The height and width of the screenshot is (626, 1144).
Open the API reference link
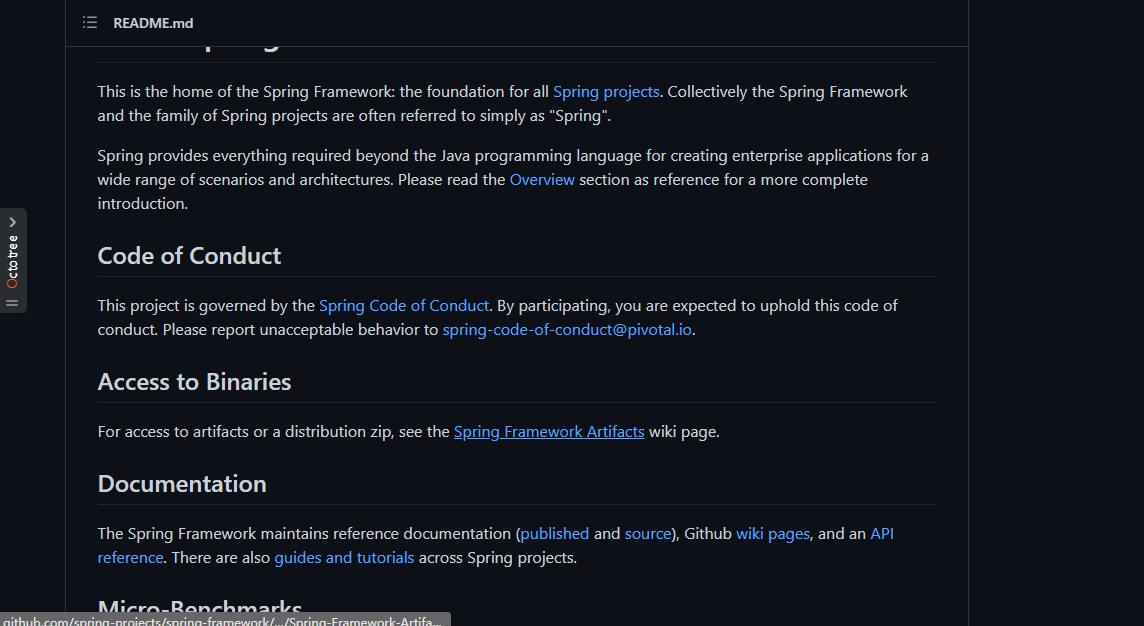point(881,534)
